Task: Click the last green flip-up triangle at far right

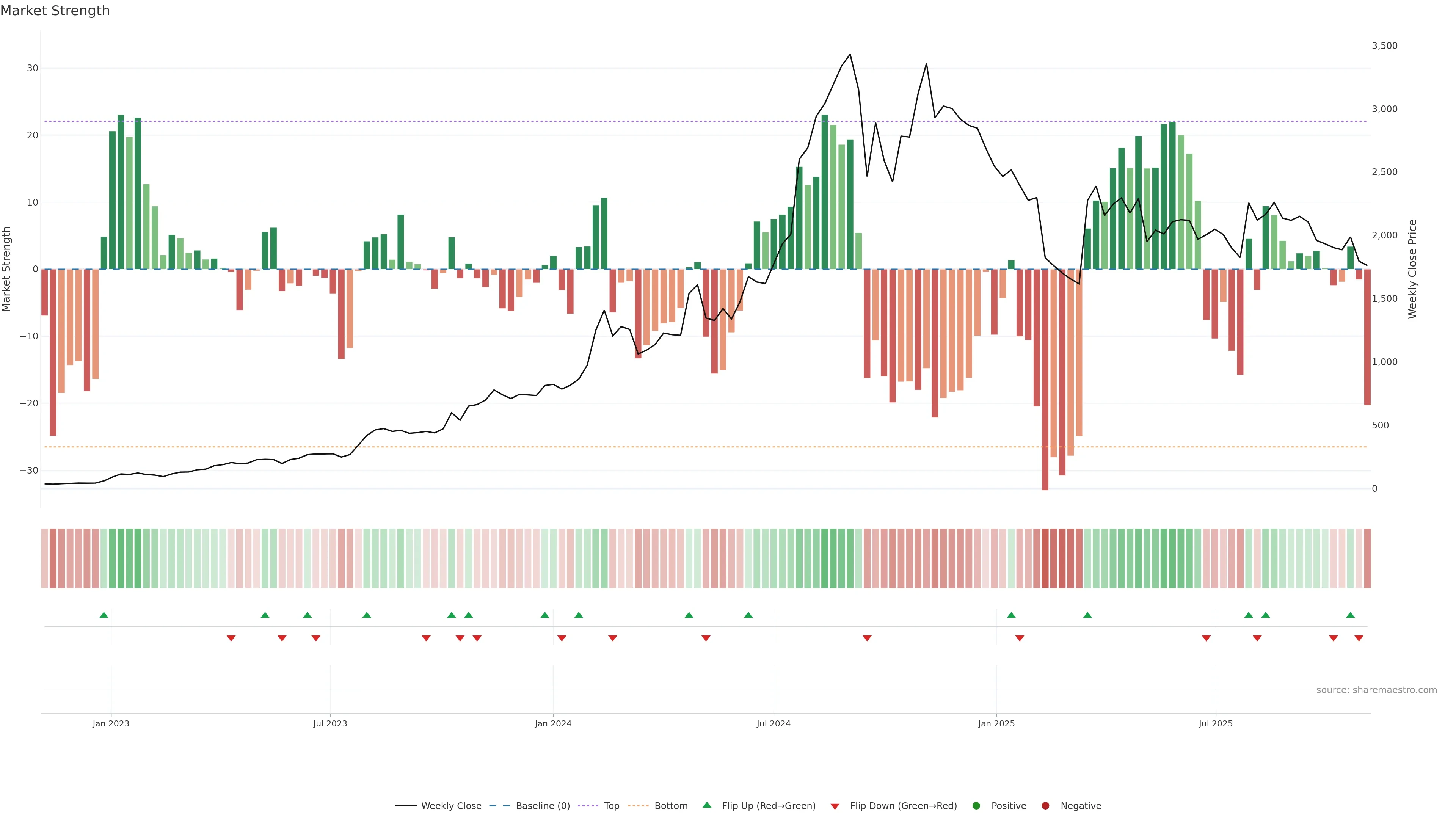Action: [x=1350, y=615]
